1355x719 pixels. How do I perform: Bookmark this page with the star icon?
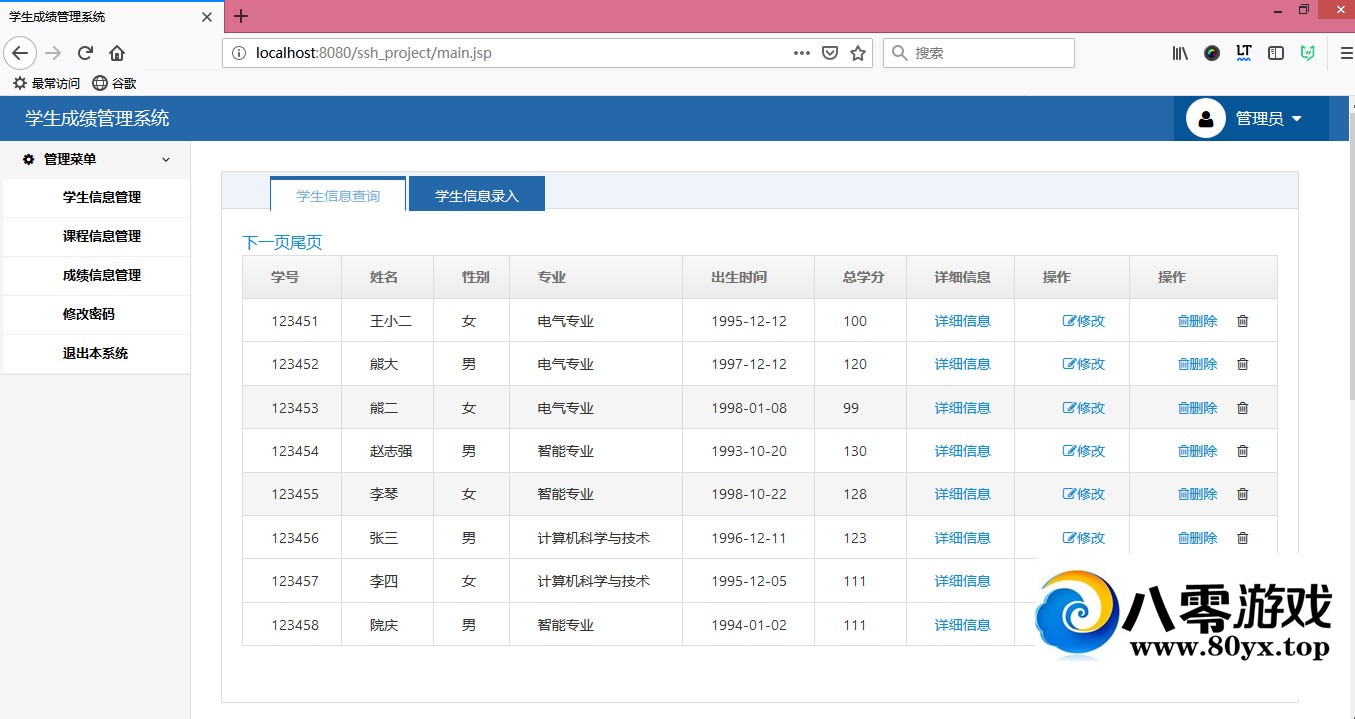(x=858, y=53)
